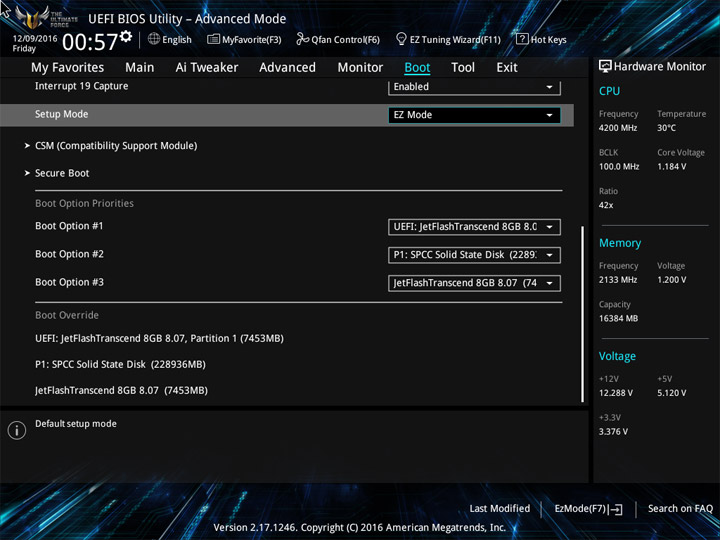Viewport: 720px width, 540px height.
Task: Click the +12V reading 12.288 V
Action: [616, 393]
